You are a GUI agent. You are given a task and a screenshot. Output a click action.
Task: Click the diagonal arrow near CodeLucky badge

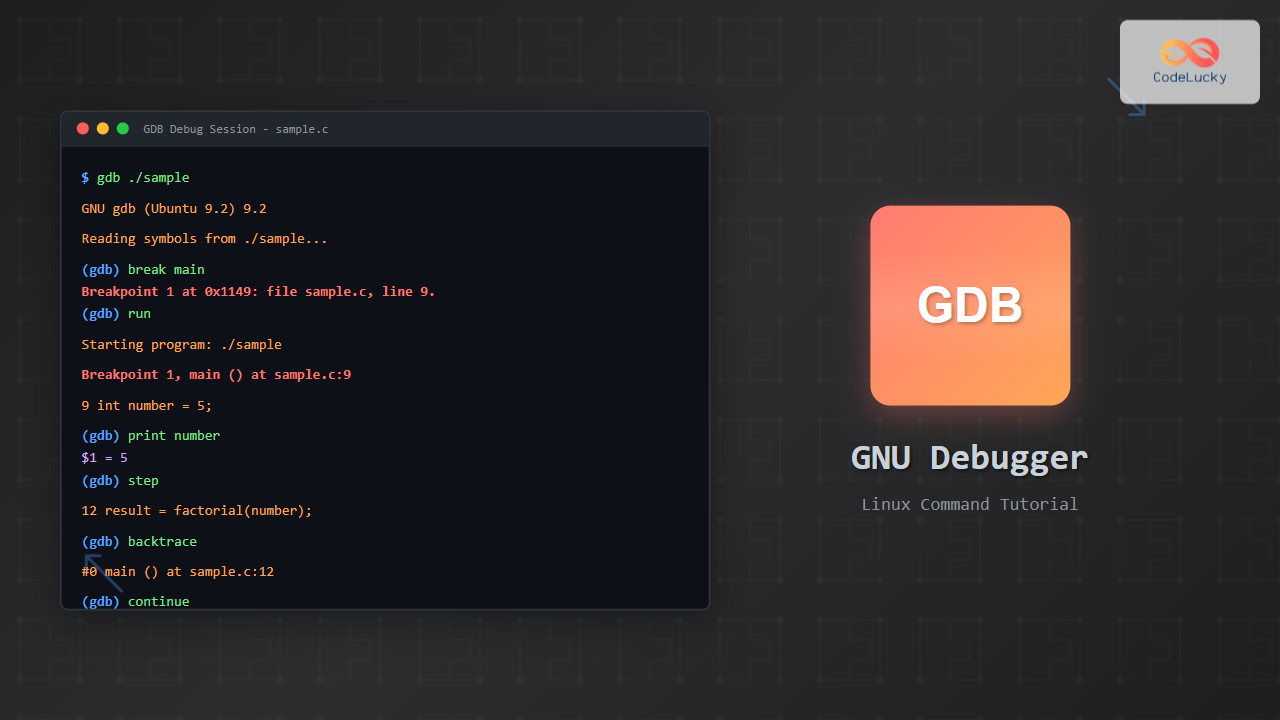click(x=1126, y=97)
